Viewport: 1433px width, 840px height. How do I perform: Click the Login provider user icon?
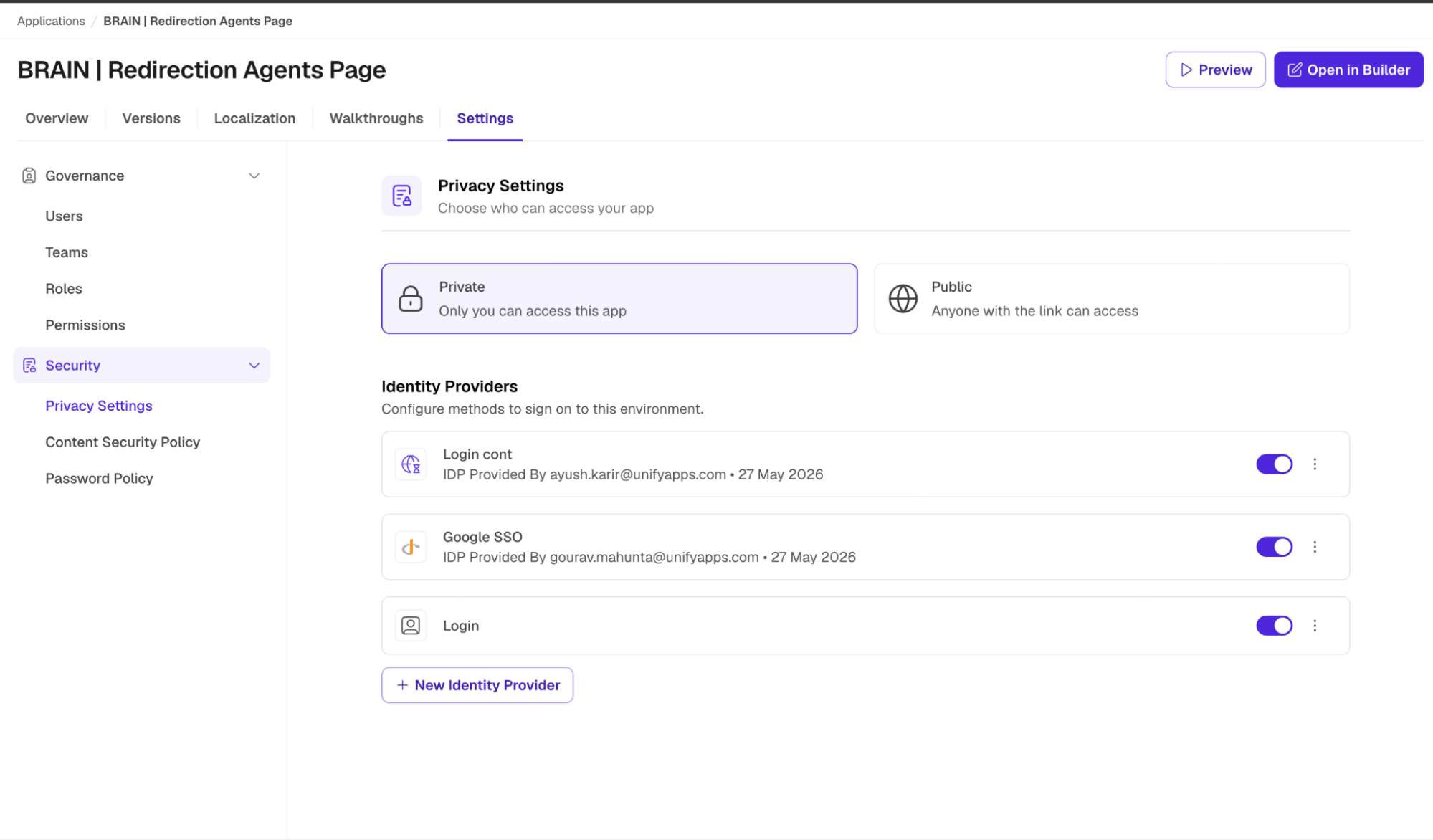click(x=411, y=626)
